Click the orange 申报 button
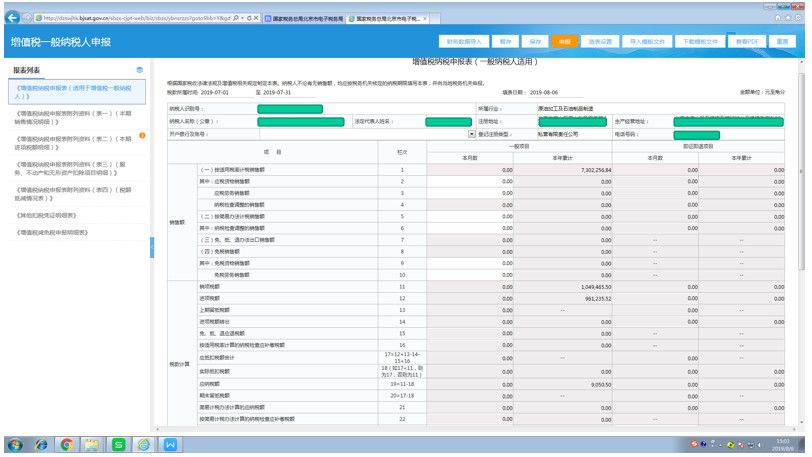The height and width of the screenshot is (457, 812). [564, 41]
